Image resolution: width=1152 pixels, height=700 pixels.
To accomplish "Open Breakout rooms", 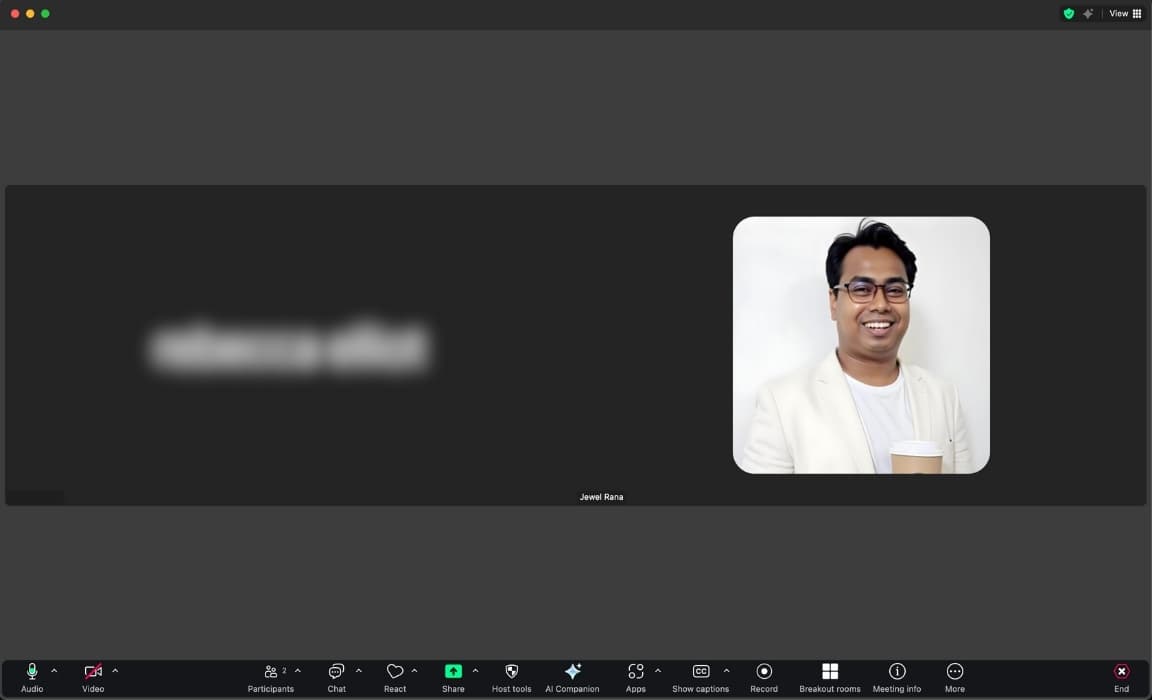I will 829,676.
